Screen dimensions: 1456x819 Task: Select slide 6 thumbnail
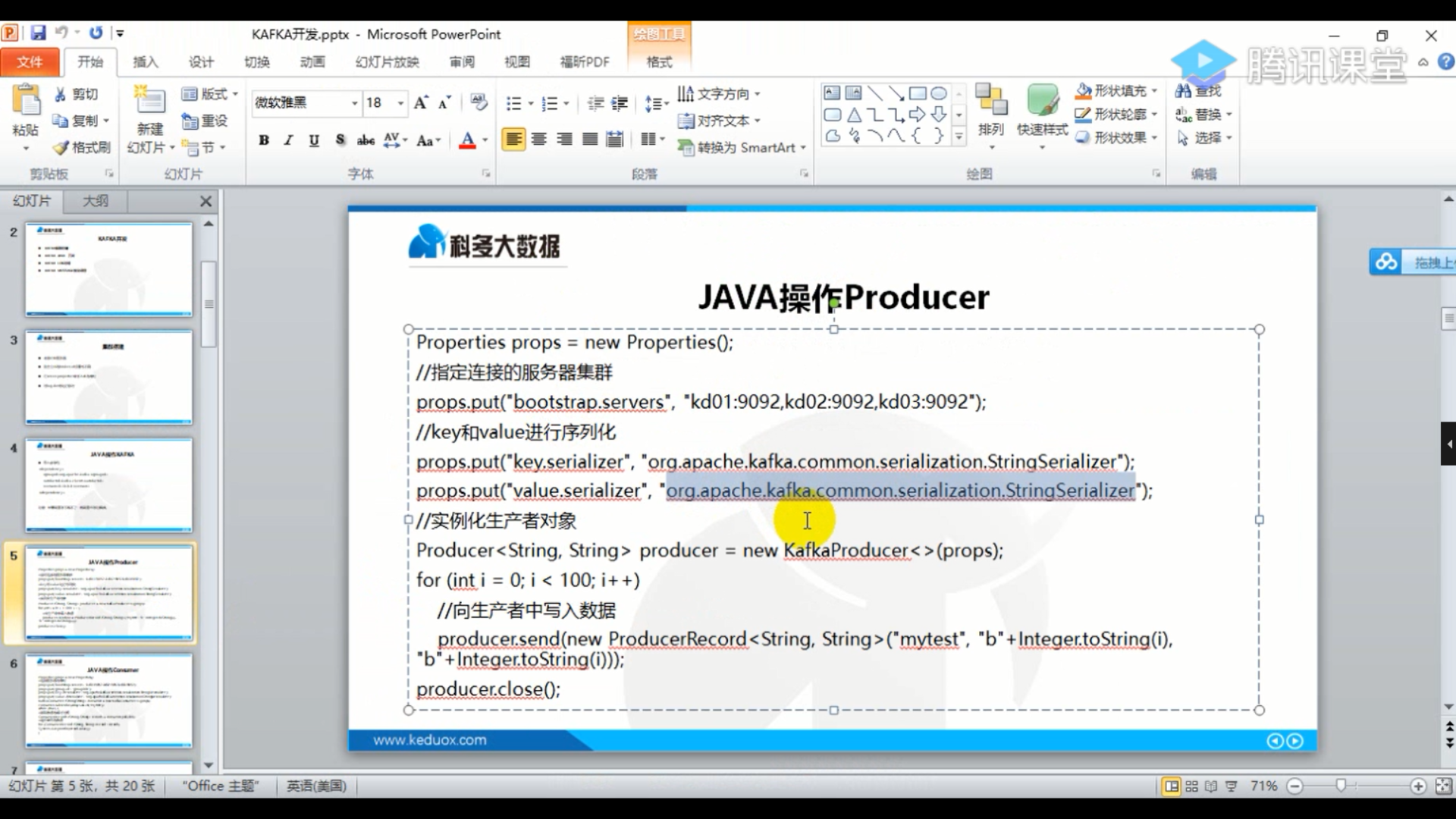pos(108,700)
